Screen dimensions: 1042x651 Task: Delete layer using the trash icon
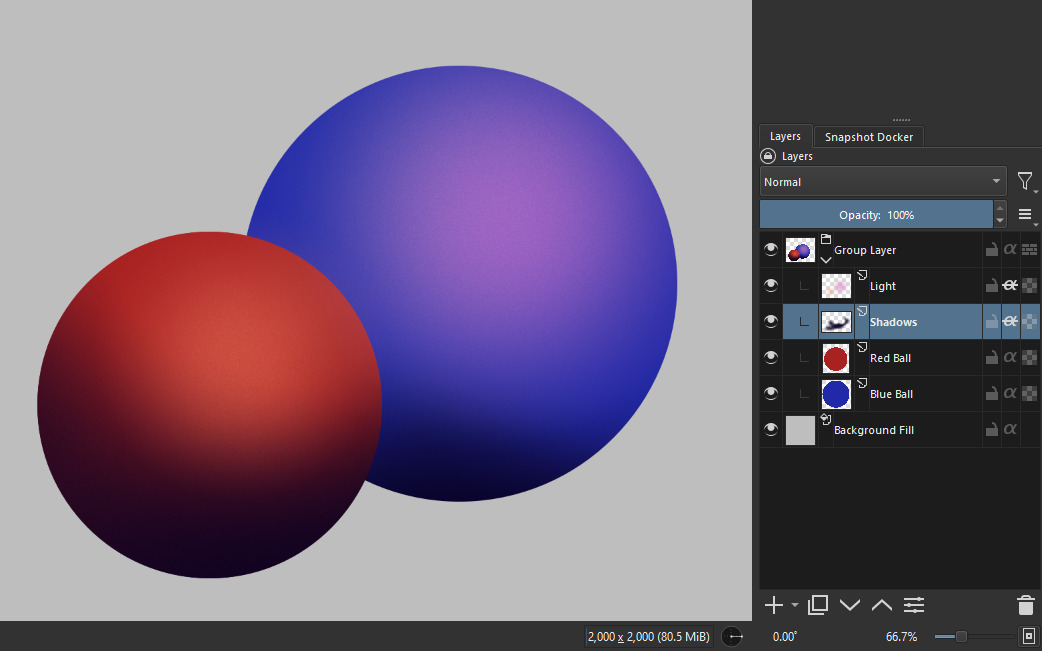click(x=1025, y=605)
